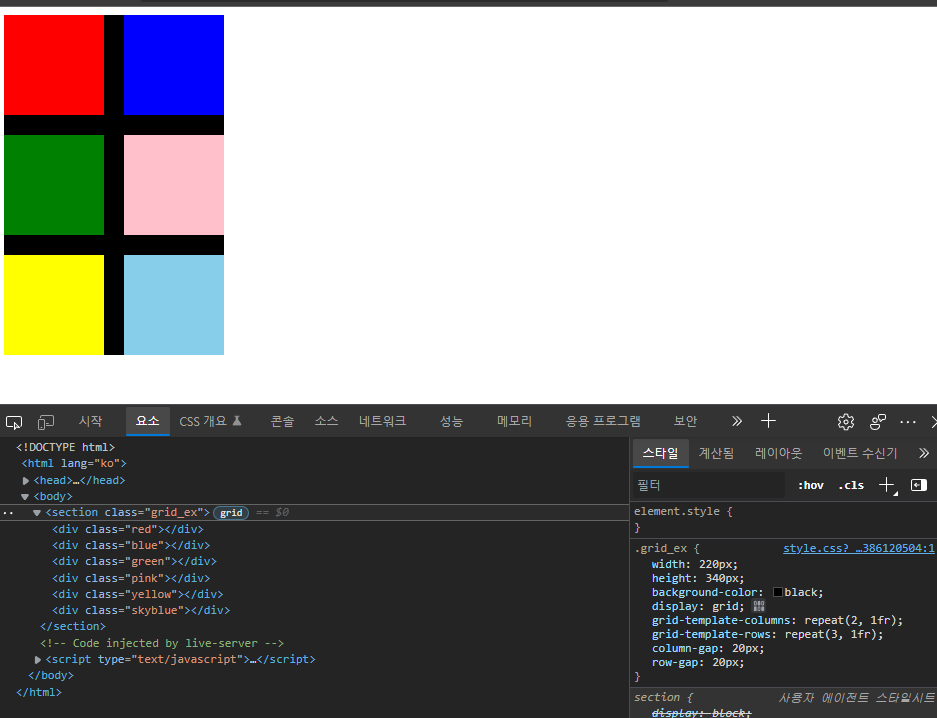The image size is (937, 718).
Task: Open the grid editor icon next to display
Action: [x=759, y=606]
